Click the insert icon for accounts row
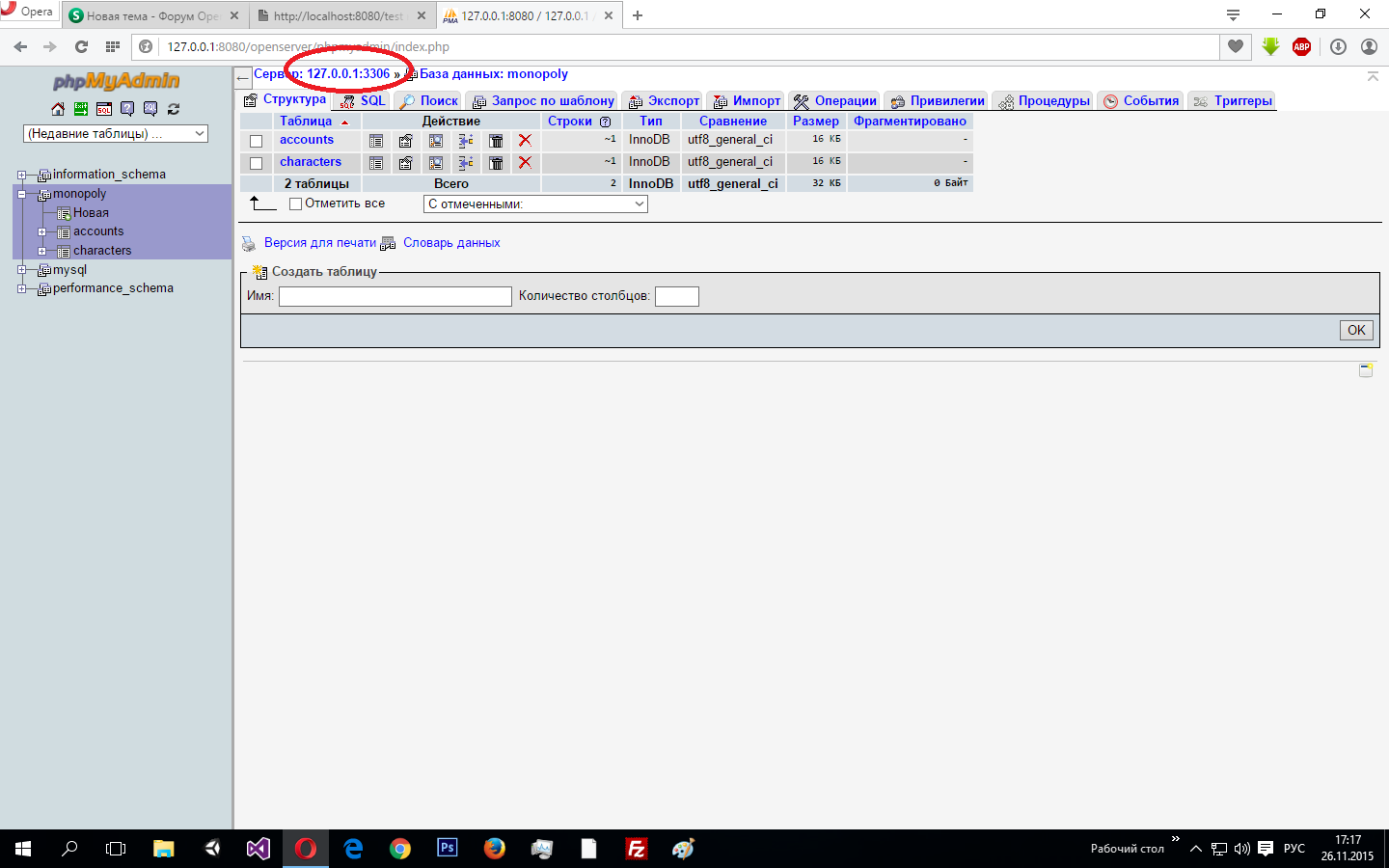This screenshot has height=868, width=1389. point(466,141)
